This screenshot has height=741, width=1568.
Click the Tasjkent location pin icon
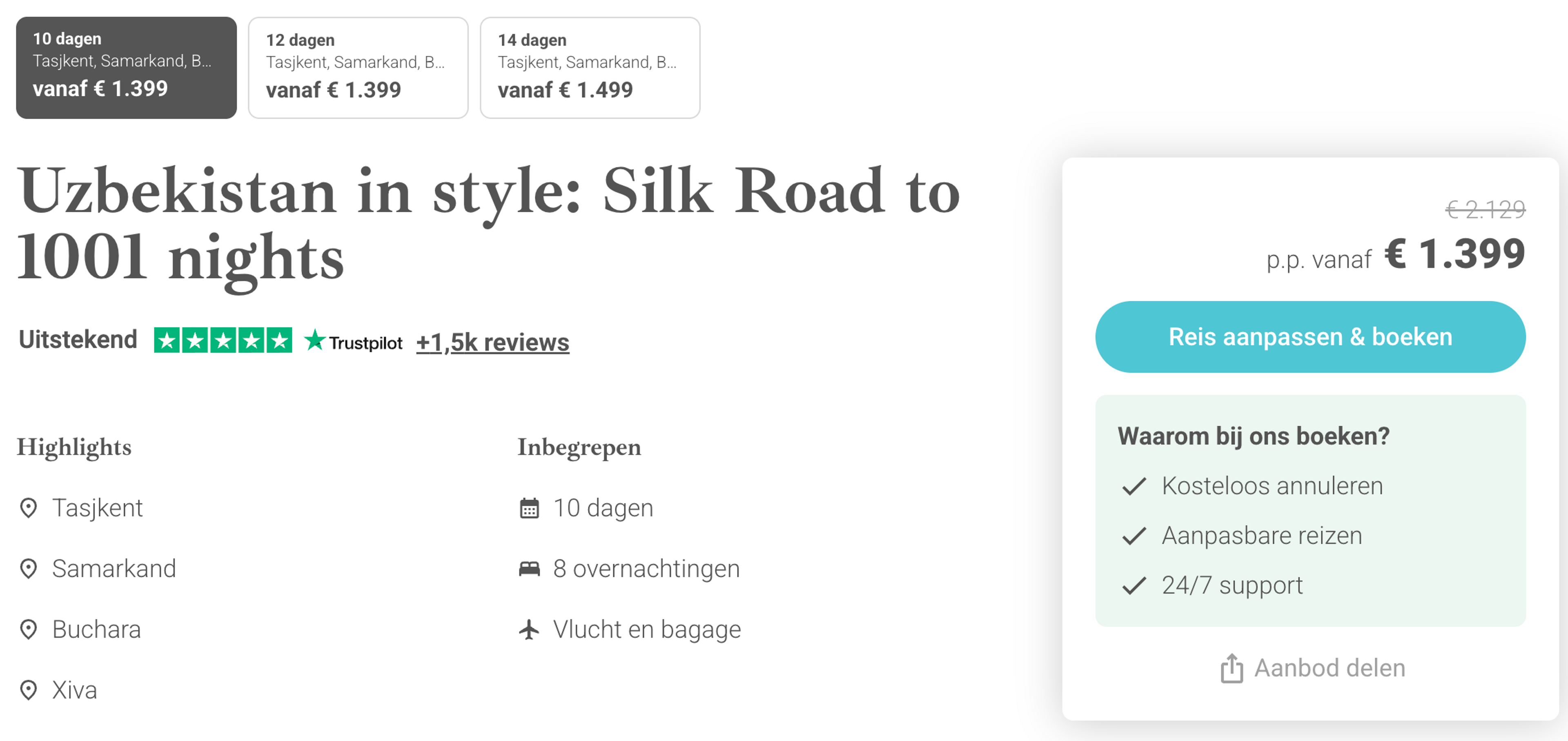coord(29,508)
